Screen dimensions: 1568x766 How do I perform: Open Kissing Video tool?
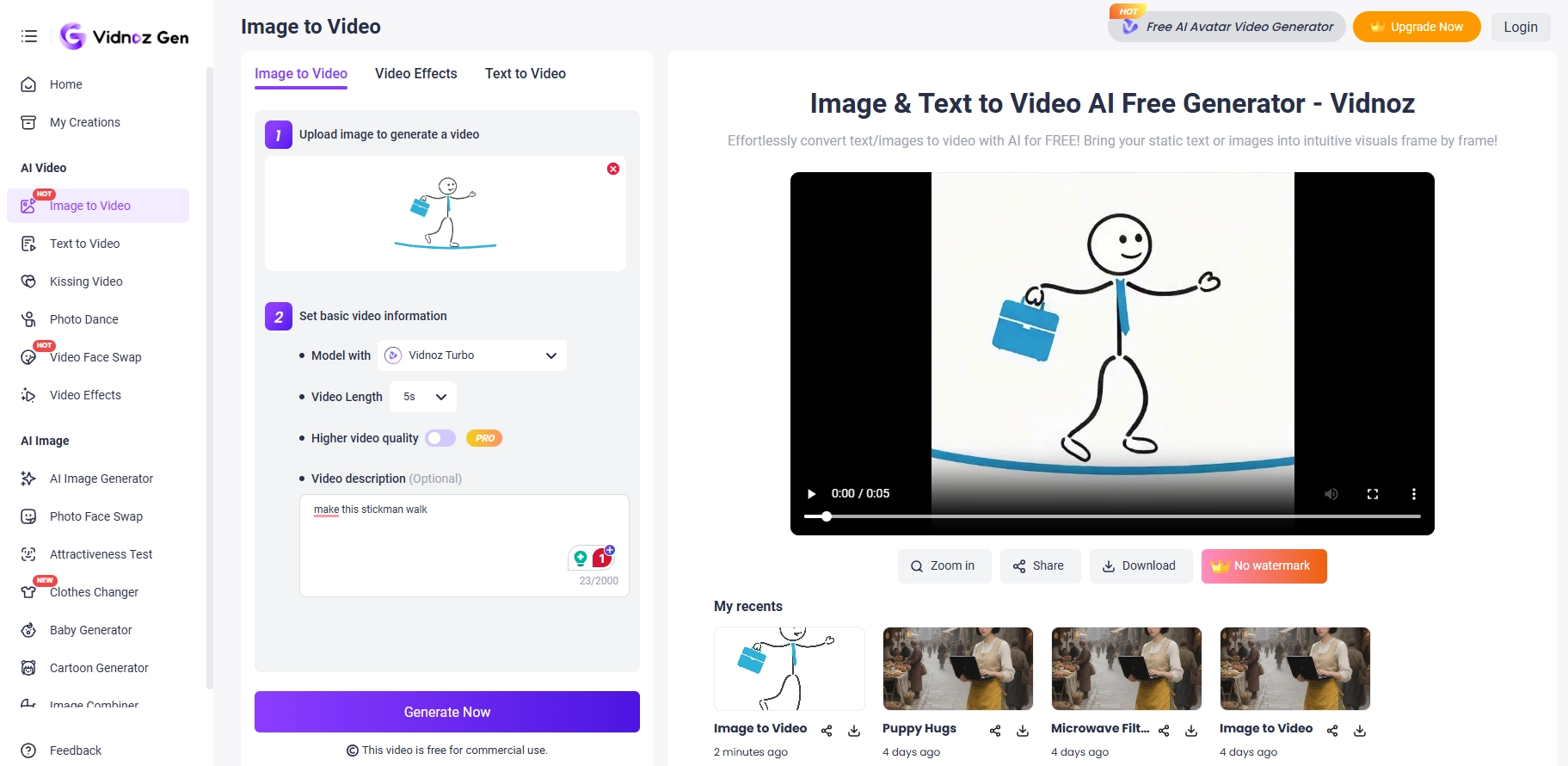click(x=86, y=281)
